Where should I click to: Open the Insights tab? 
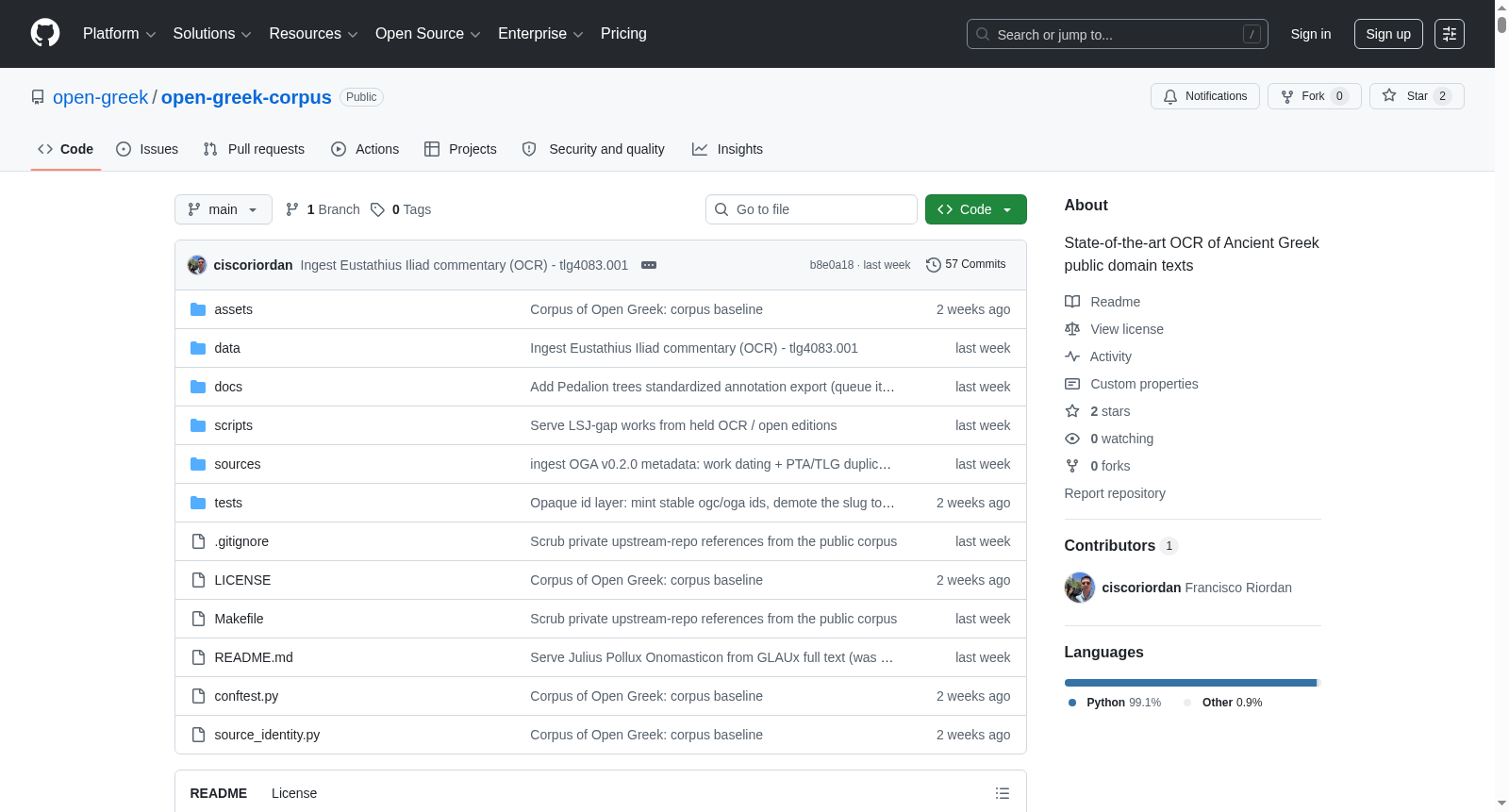tap(727, 149)
